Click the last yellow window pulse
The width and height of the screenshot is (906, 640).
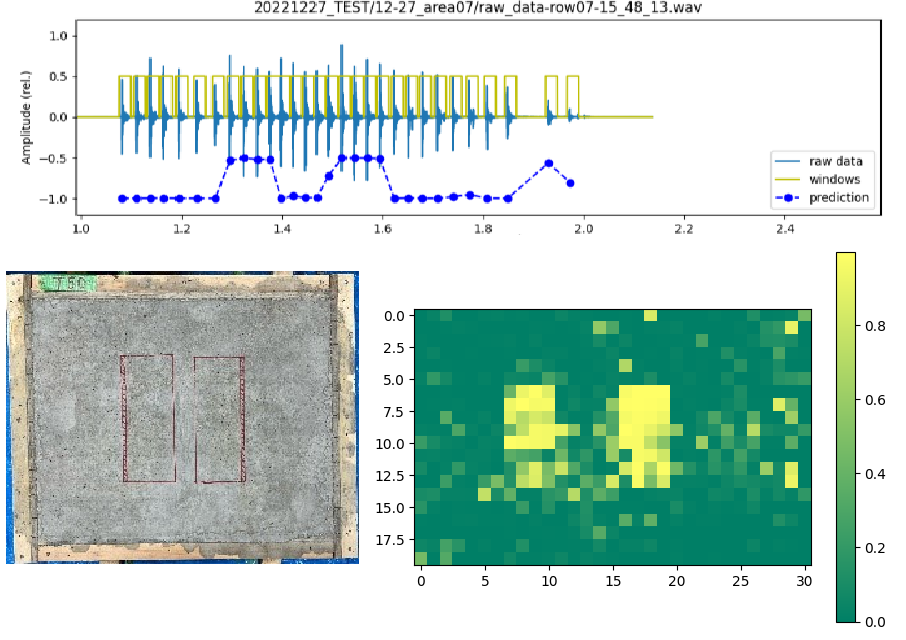(x=572, y=95)
